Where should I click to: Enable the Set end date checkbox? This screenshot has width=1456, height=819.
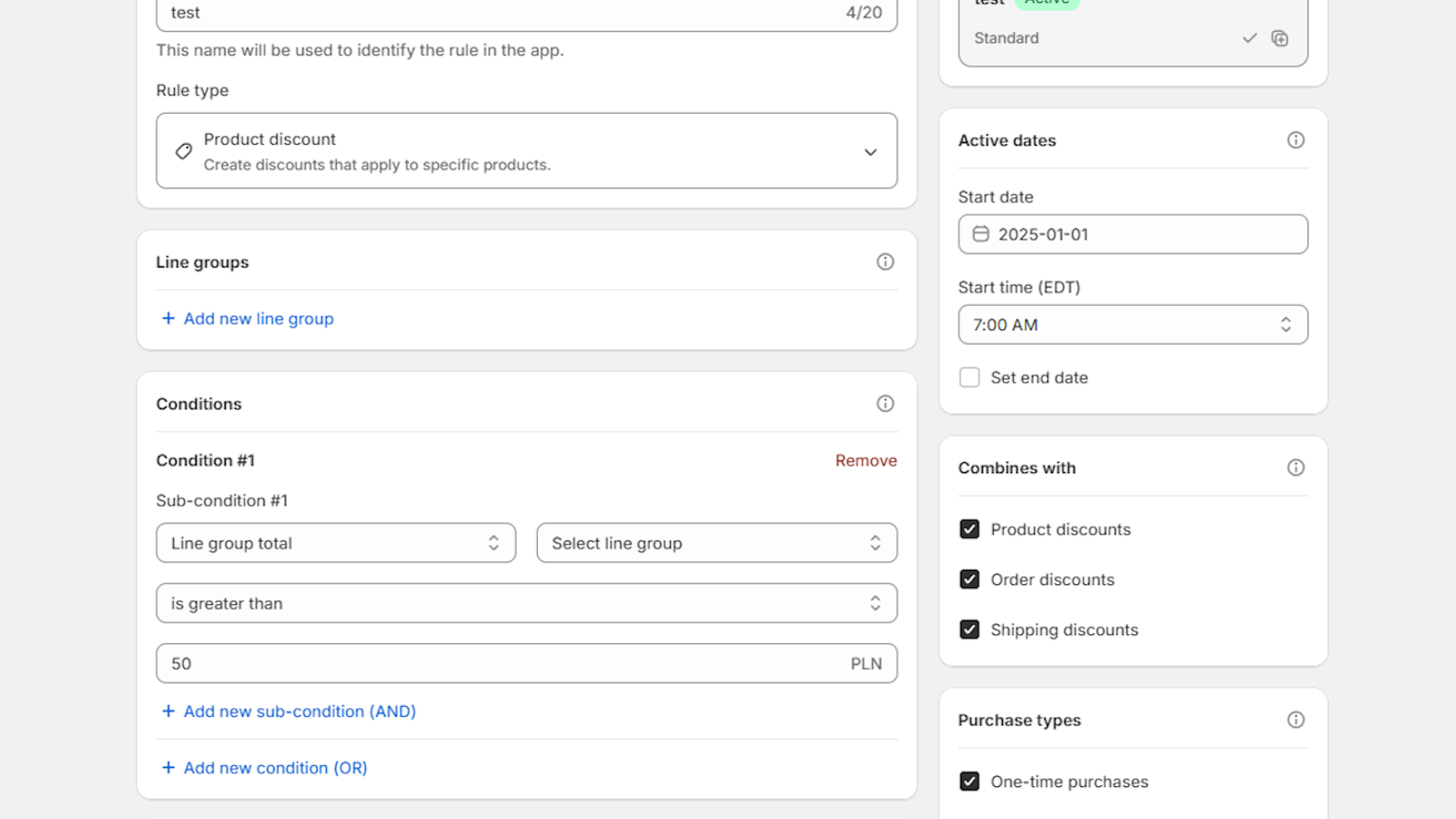click(970, 378)
